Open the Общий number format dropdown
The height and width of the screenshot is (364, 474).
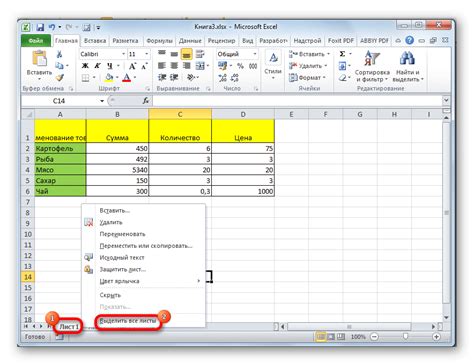(x=255, y=54)
